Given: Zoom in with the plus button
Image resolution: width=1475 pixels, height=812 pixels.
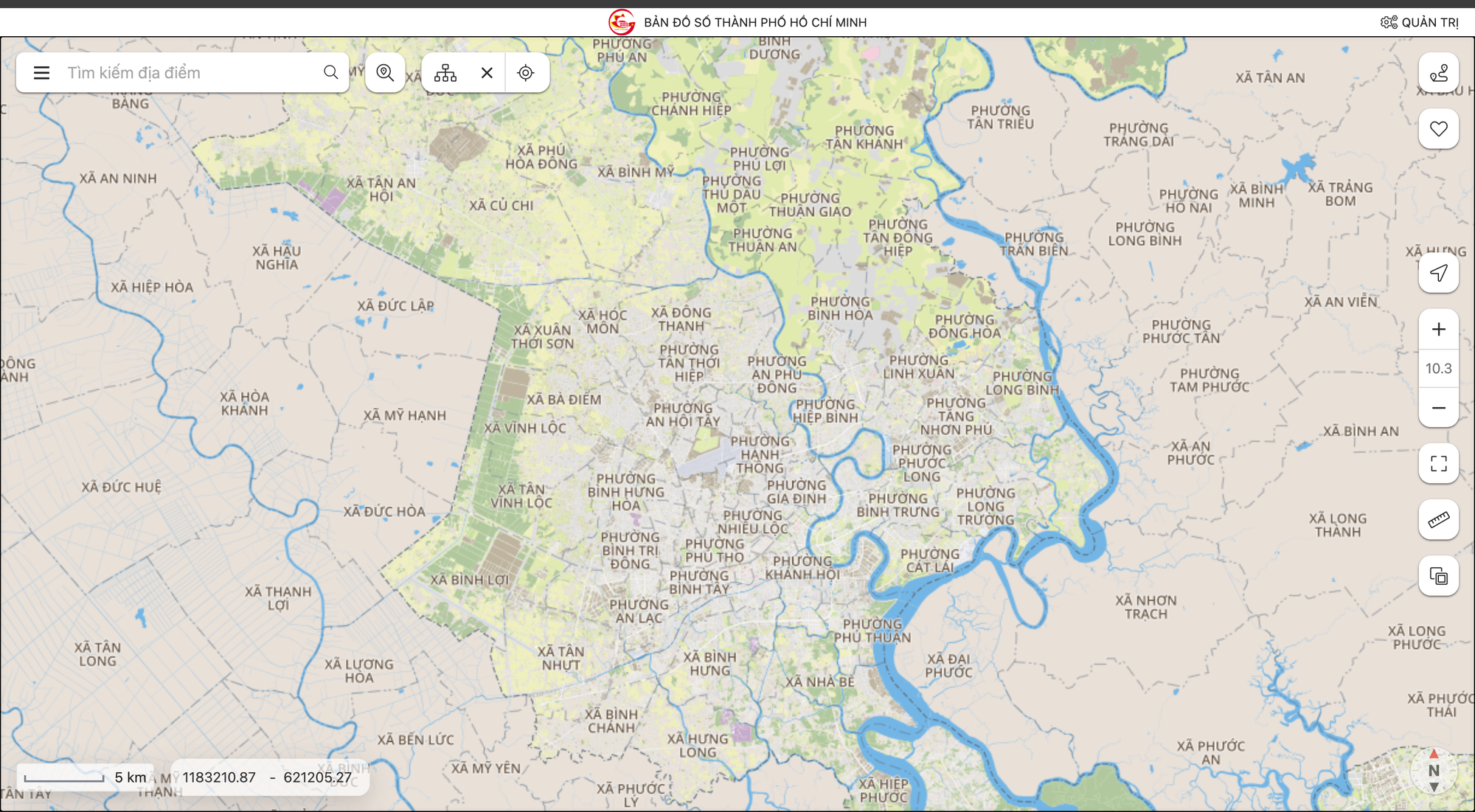Looking at the screenshot, I should pyautogui.click(x=1438, y=329).
